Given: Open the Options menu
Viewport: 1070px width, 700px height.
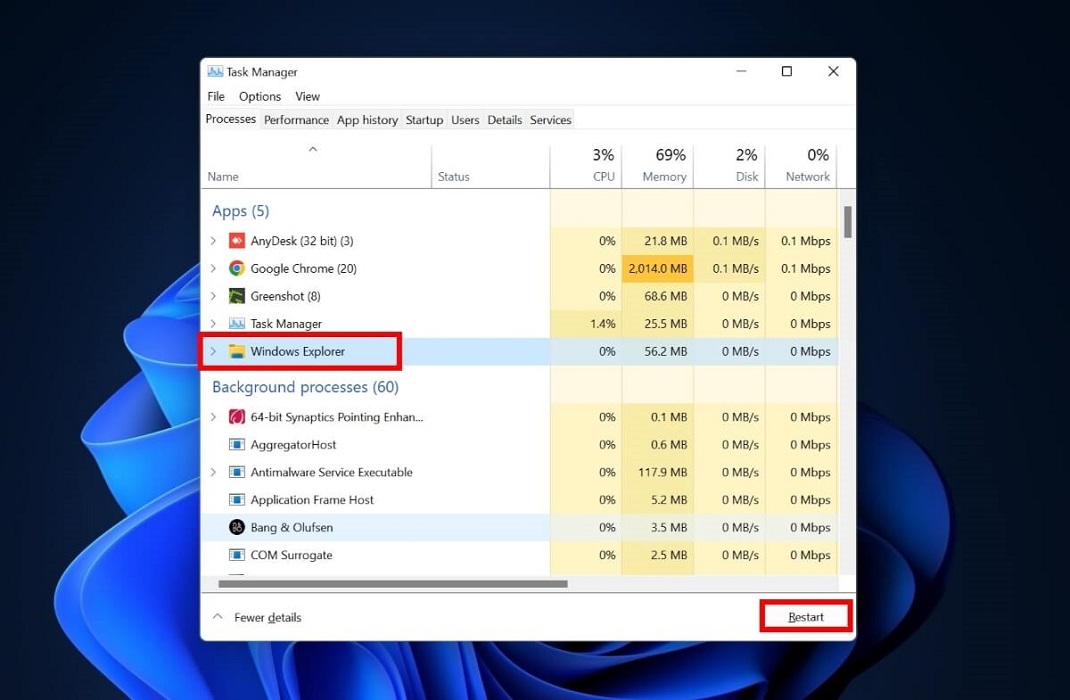Looking at the screenshot, I should [x=259, y=96].
